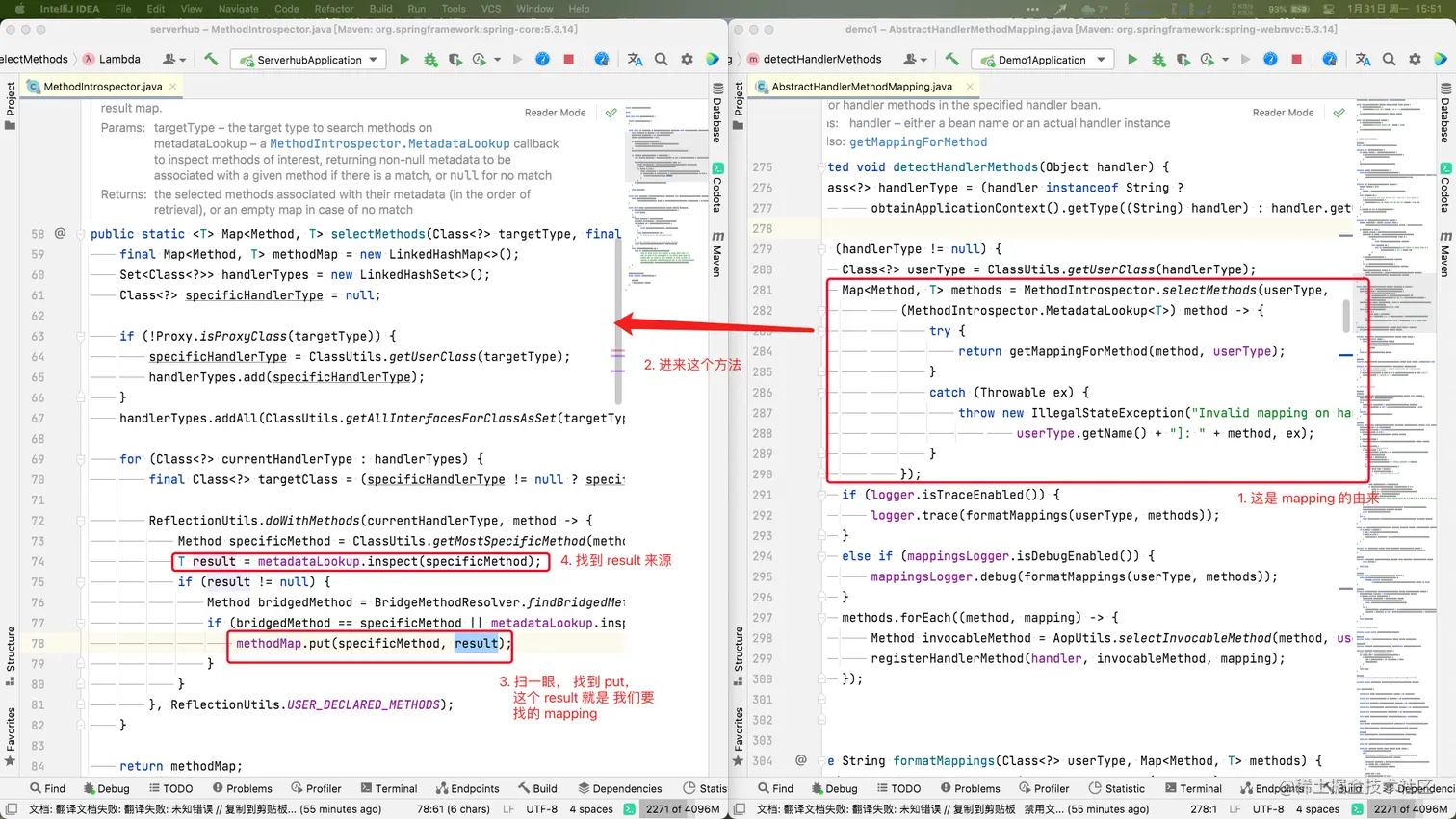Image resolution: width=1456 pixels, height=819 pixels.
Task: Click the blue update icon in the demo1 toolbar
Action: (1271, 60)
